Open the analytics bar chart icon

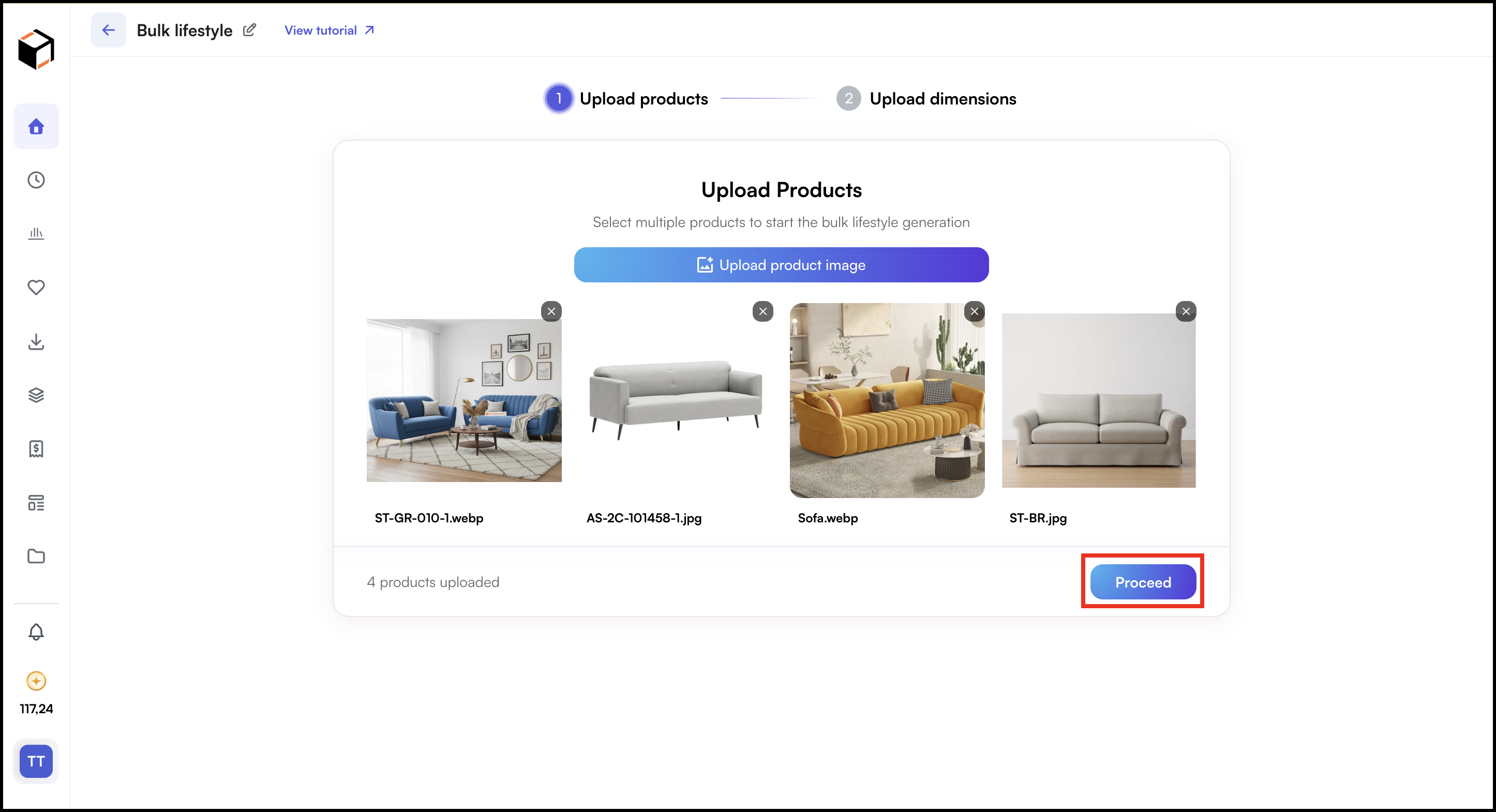pyautogui.click(x=36, y=233)
